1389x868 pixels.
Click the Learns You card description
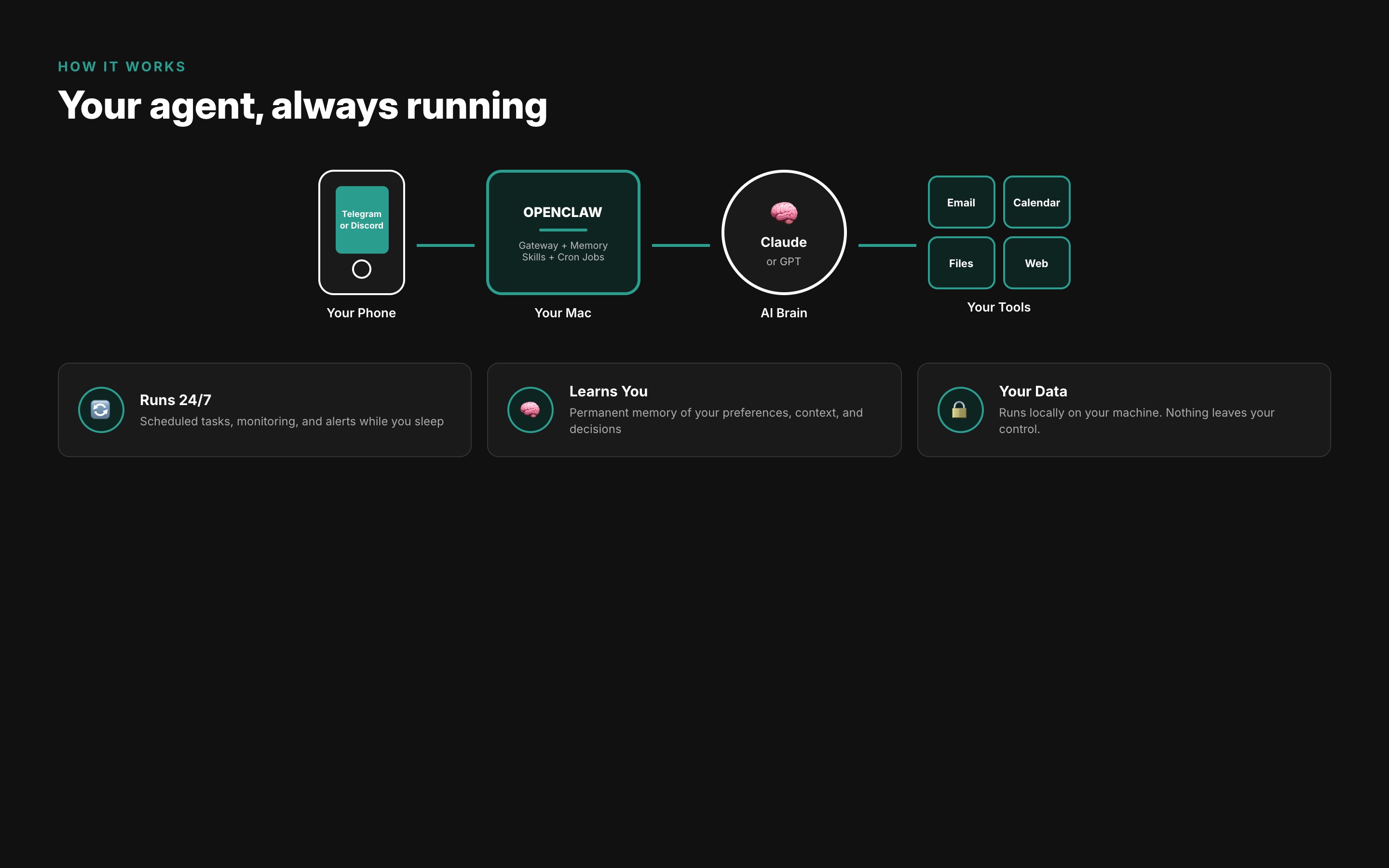coord(715,421)
